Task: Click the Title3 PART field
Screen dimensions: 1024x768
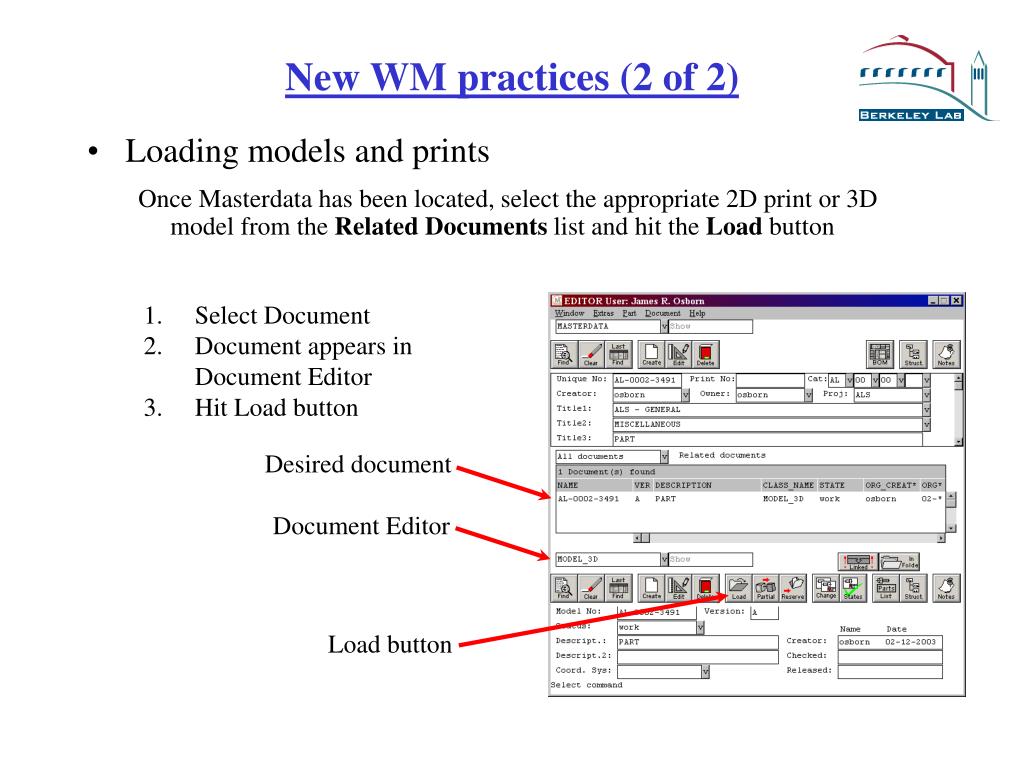Action: pyautogui.click(x=767, y=440)
